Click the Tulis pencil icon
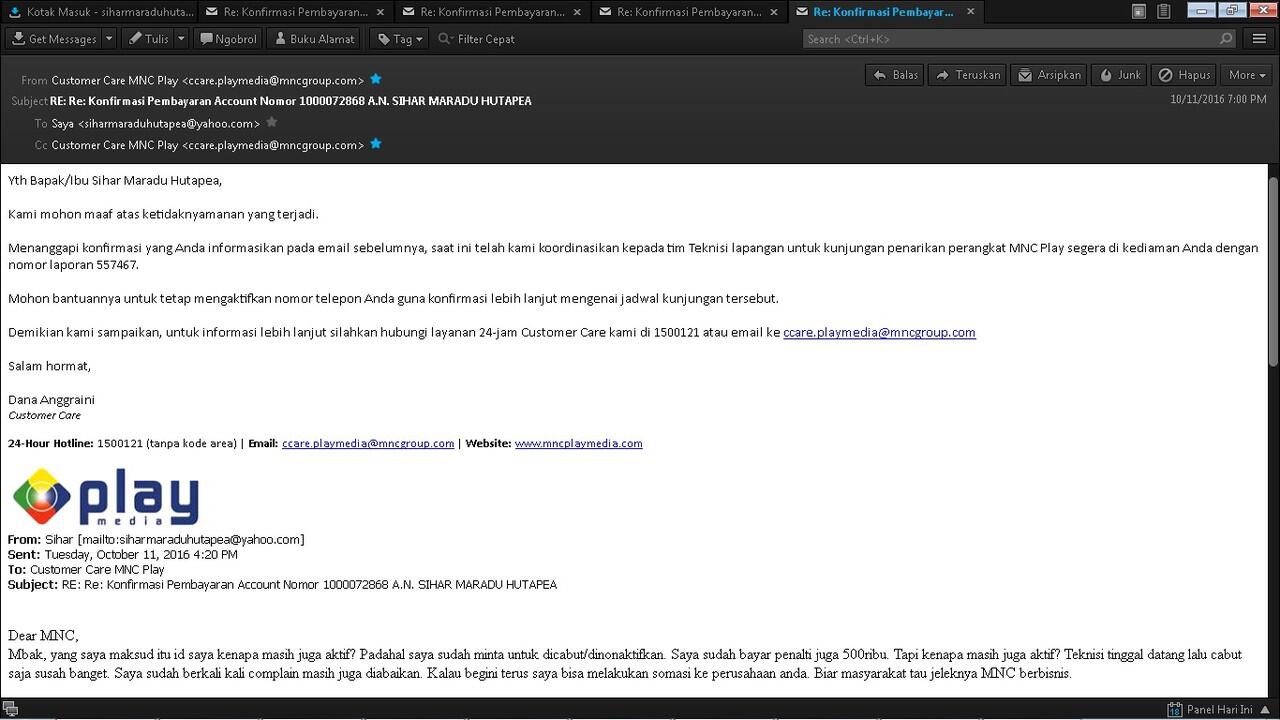This screenshot has height=720, width=1280. 134,39
